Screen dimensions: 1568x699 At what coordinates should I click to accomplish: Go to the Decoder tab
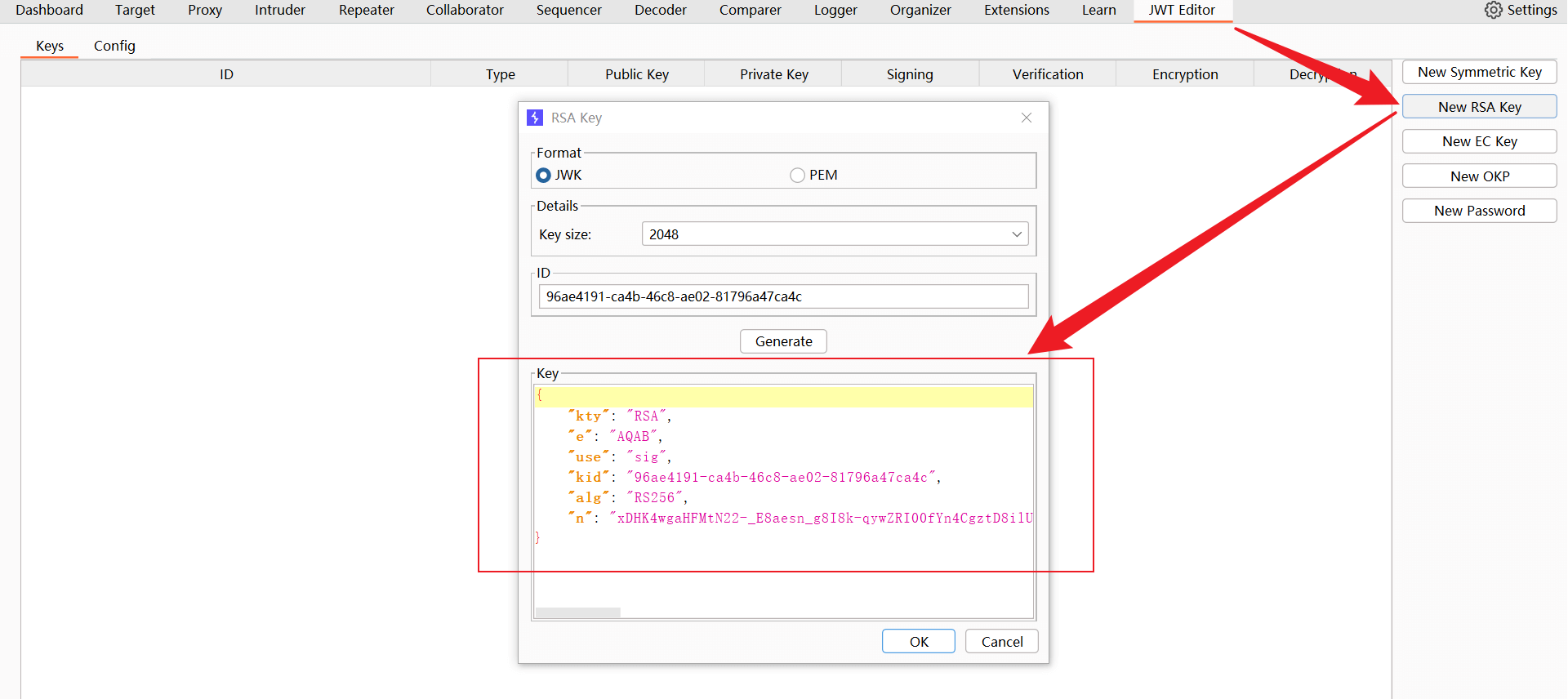(660, 10)
